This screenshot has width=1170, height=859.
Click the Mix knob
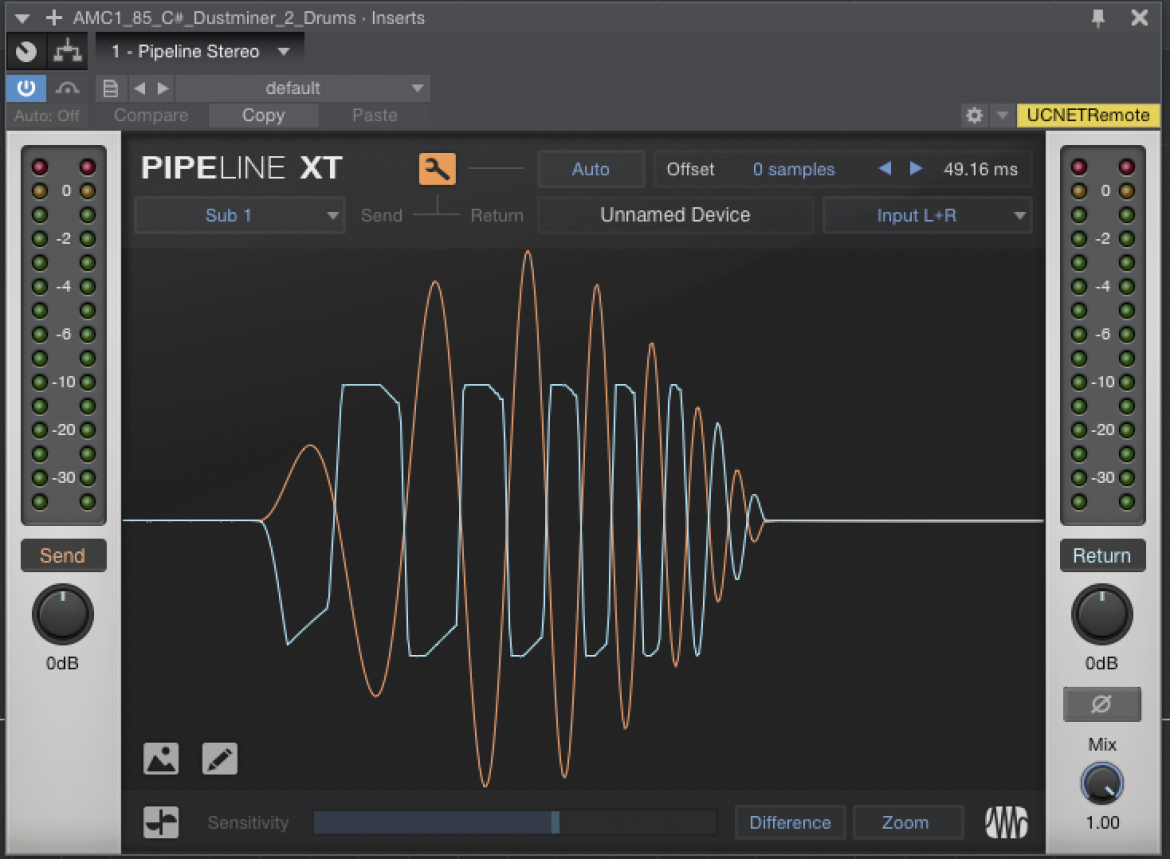pos(1102,783)
